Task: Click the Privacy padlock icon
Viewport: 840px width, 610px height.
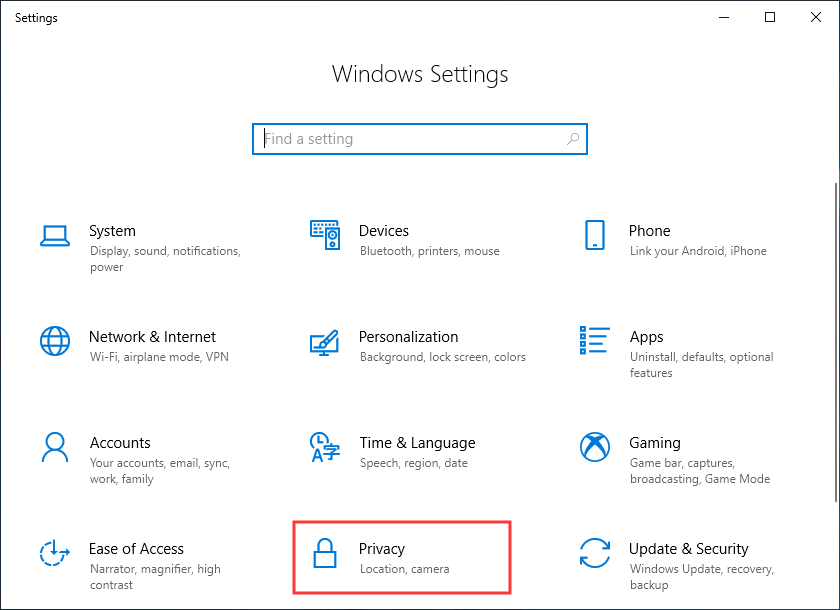Action: 325,553
